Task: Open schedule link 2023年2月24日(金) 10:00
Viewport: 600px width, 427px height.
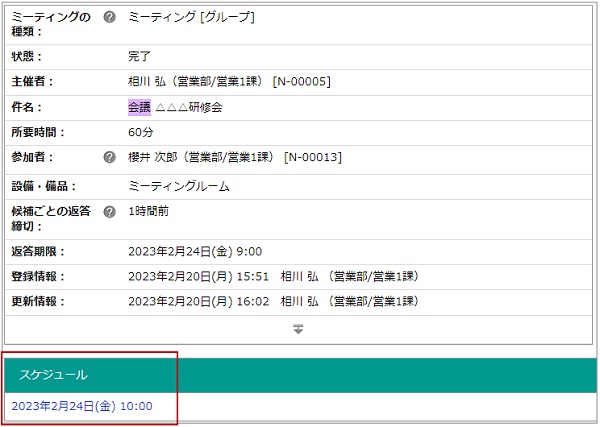Action: click(82, 406)
